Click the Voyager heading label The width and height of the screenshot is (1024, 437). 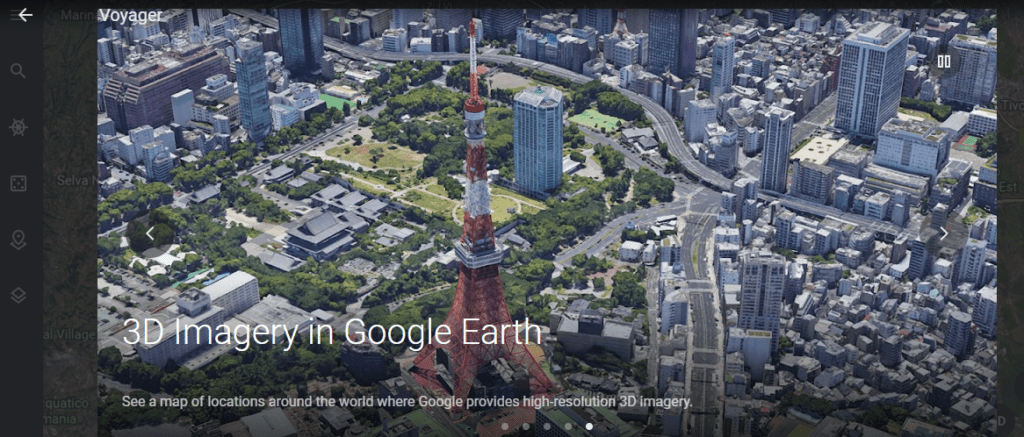pyautogui.click(x=130, y=16)
